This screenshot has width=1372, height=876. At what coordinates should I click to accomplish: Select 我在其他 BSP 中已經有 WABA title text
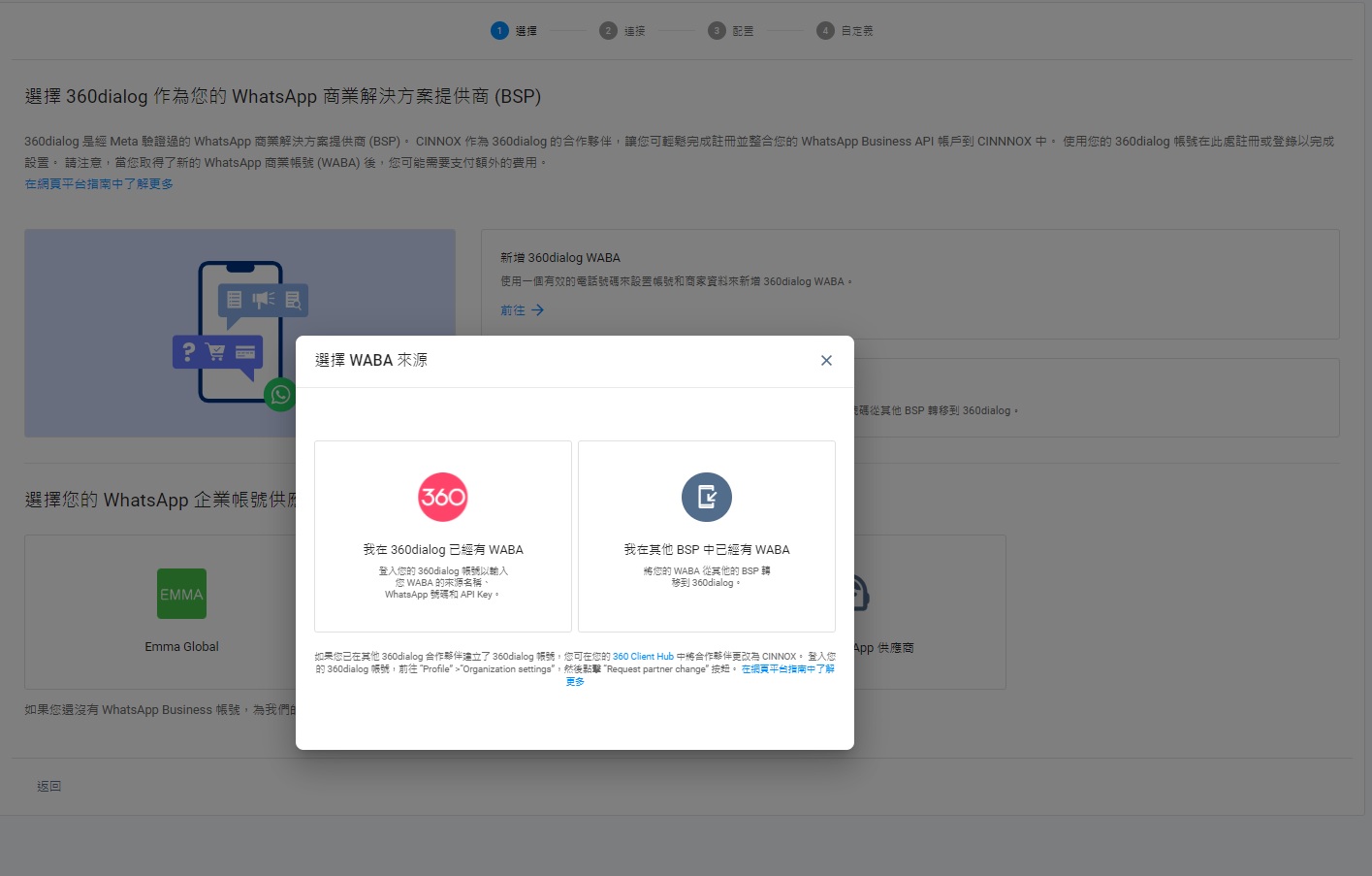707,550
